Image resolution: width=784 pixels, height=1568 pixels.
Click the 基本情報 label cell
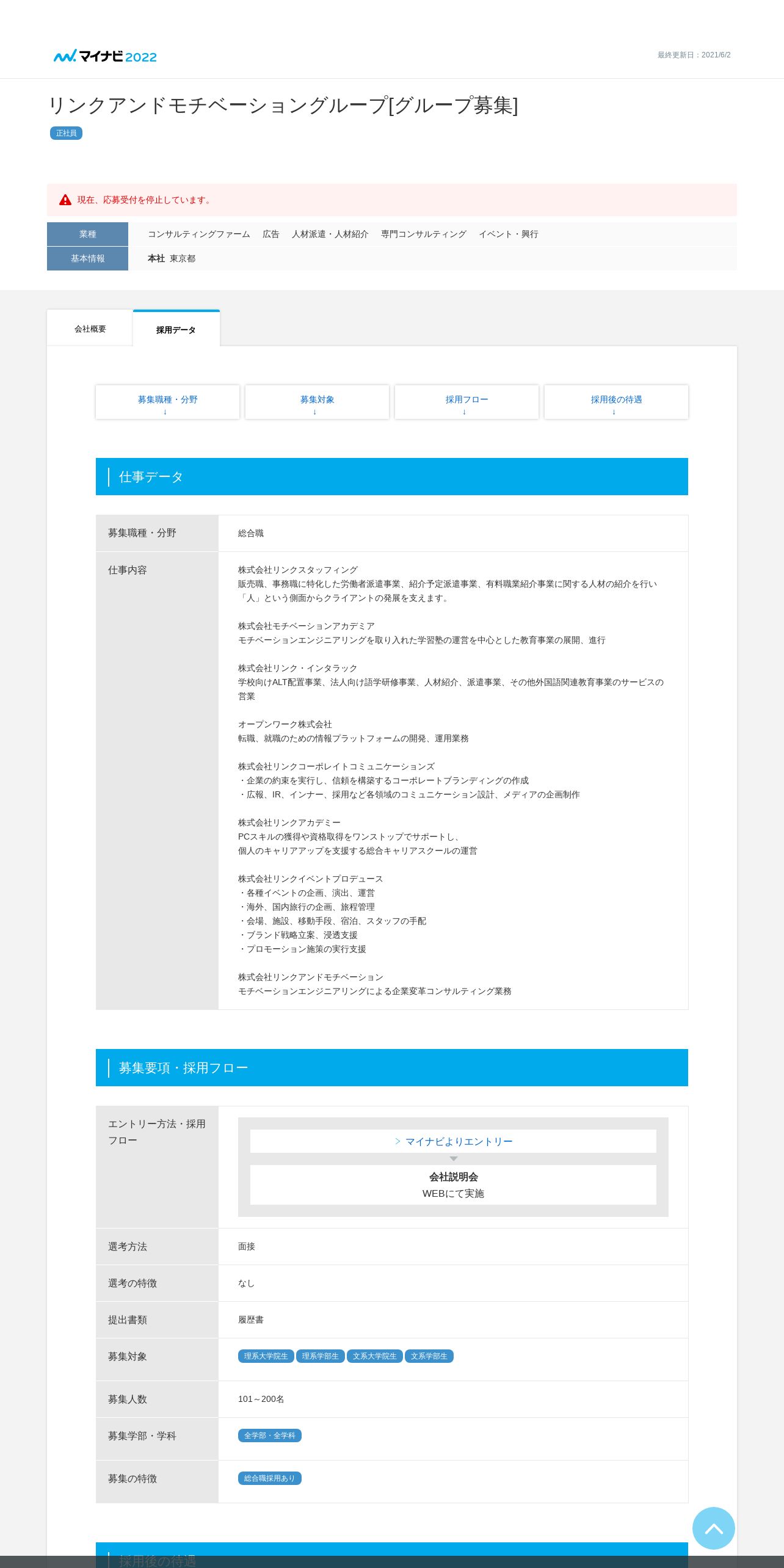click(x=87, y=258)
